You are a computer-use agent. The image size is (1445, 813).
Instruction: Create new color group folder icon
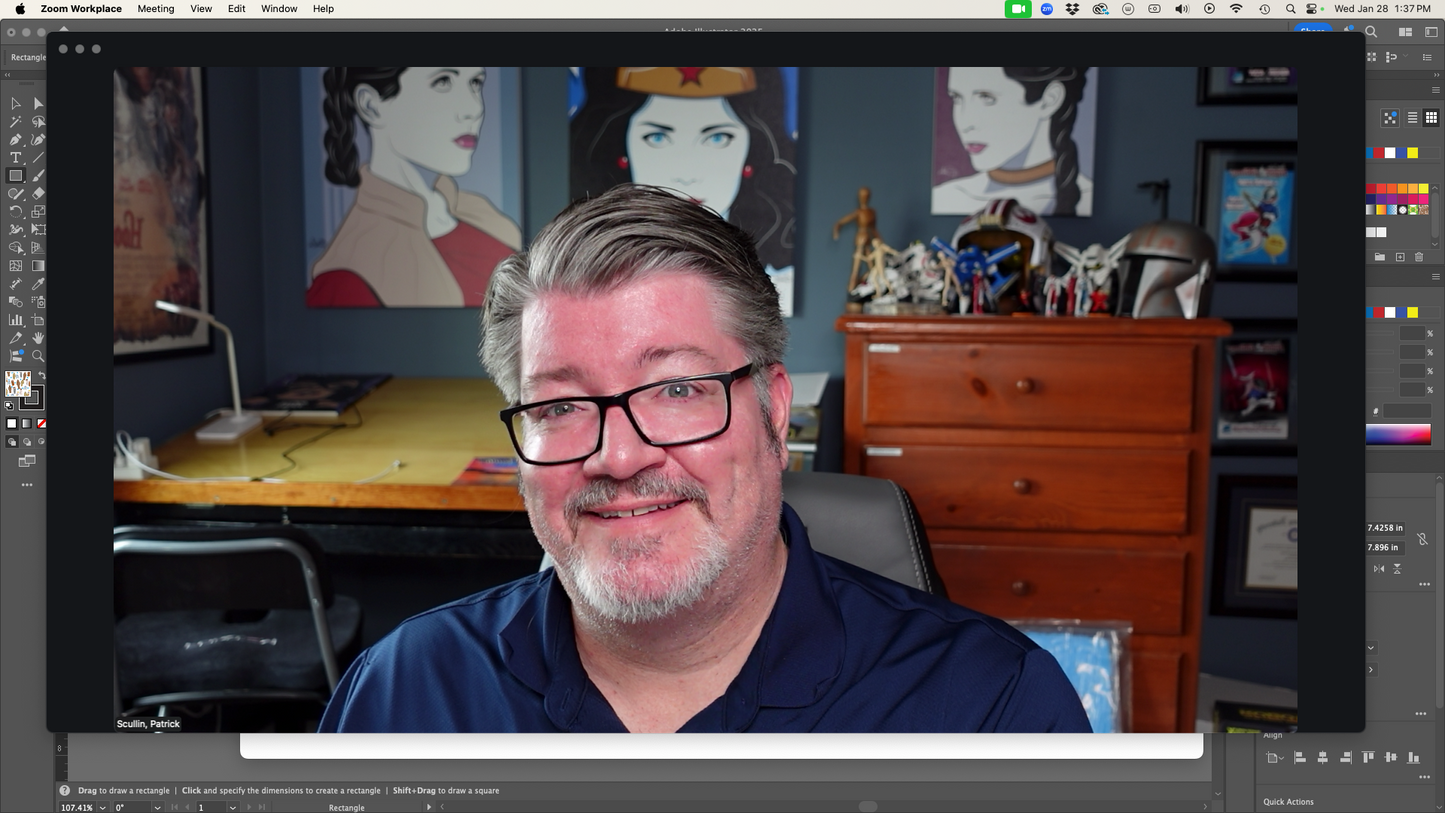[x=1380, y=257]
